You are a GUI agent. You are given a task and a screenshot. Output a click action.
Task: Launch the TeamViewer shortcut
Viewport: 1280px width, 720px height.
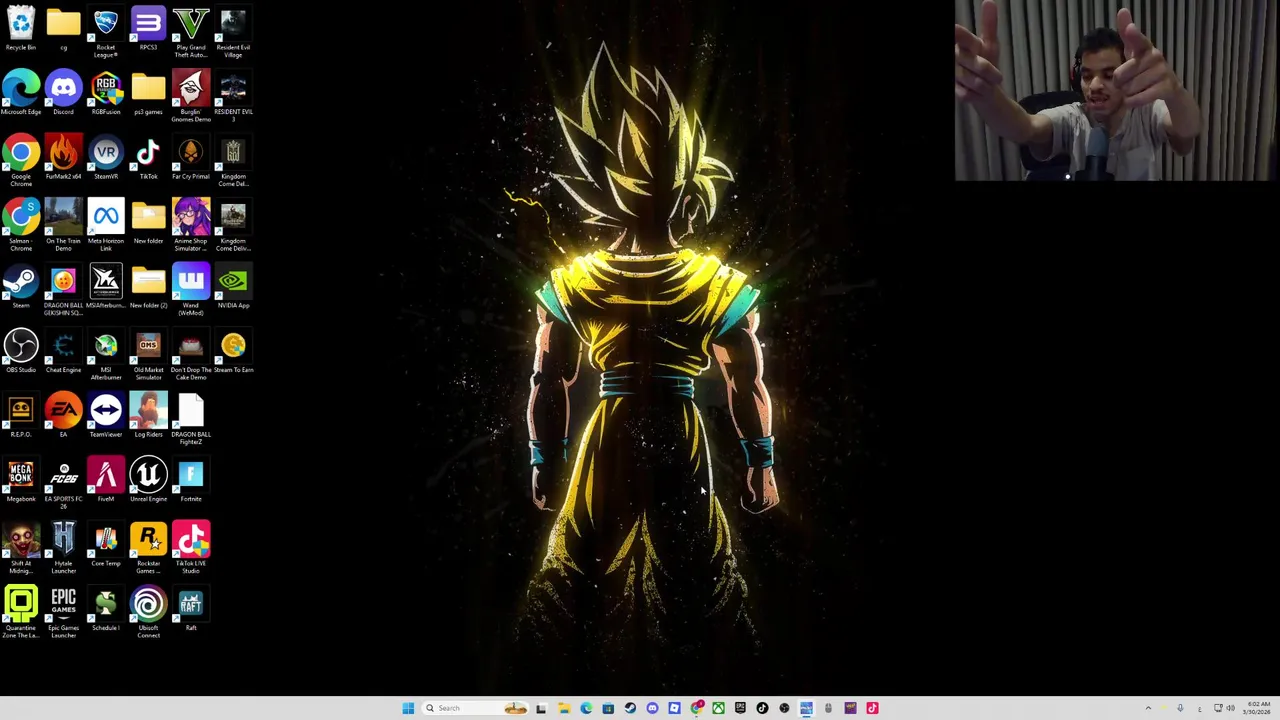[106, 412]
